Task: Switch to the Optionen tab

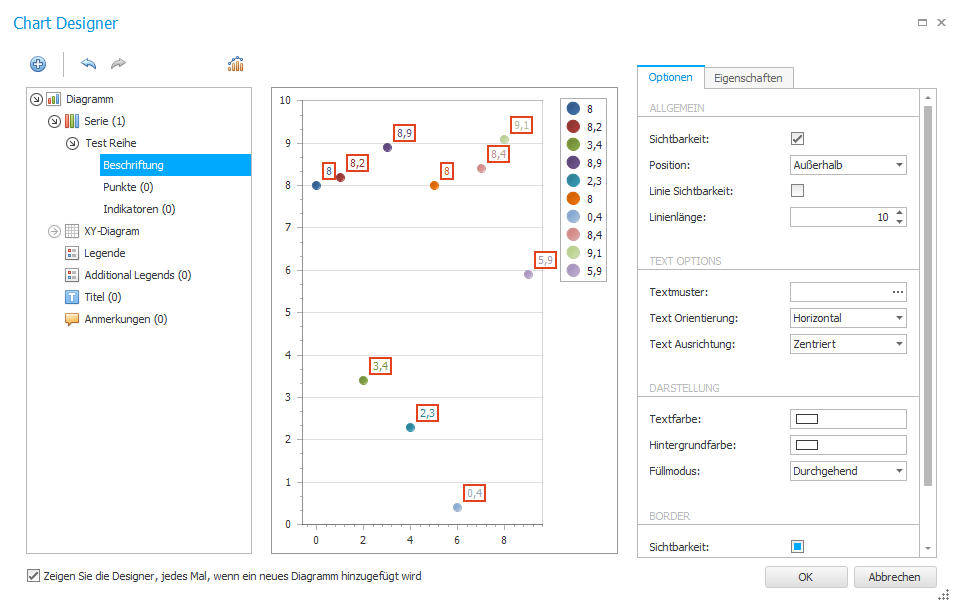Action: 671,77
